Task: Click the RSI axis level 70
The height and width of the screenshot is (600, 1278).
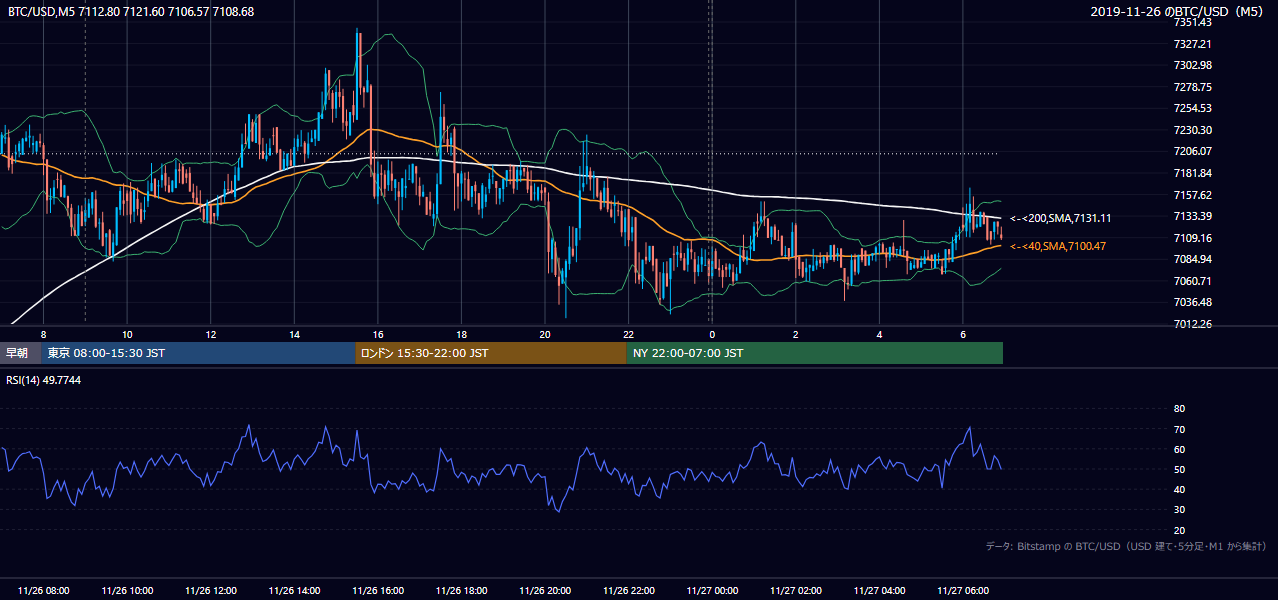Action: (1179, 429)
